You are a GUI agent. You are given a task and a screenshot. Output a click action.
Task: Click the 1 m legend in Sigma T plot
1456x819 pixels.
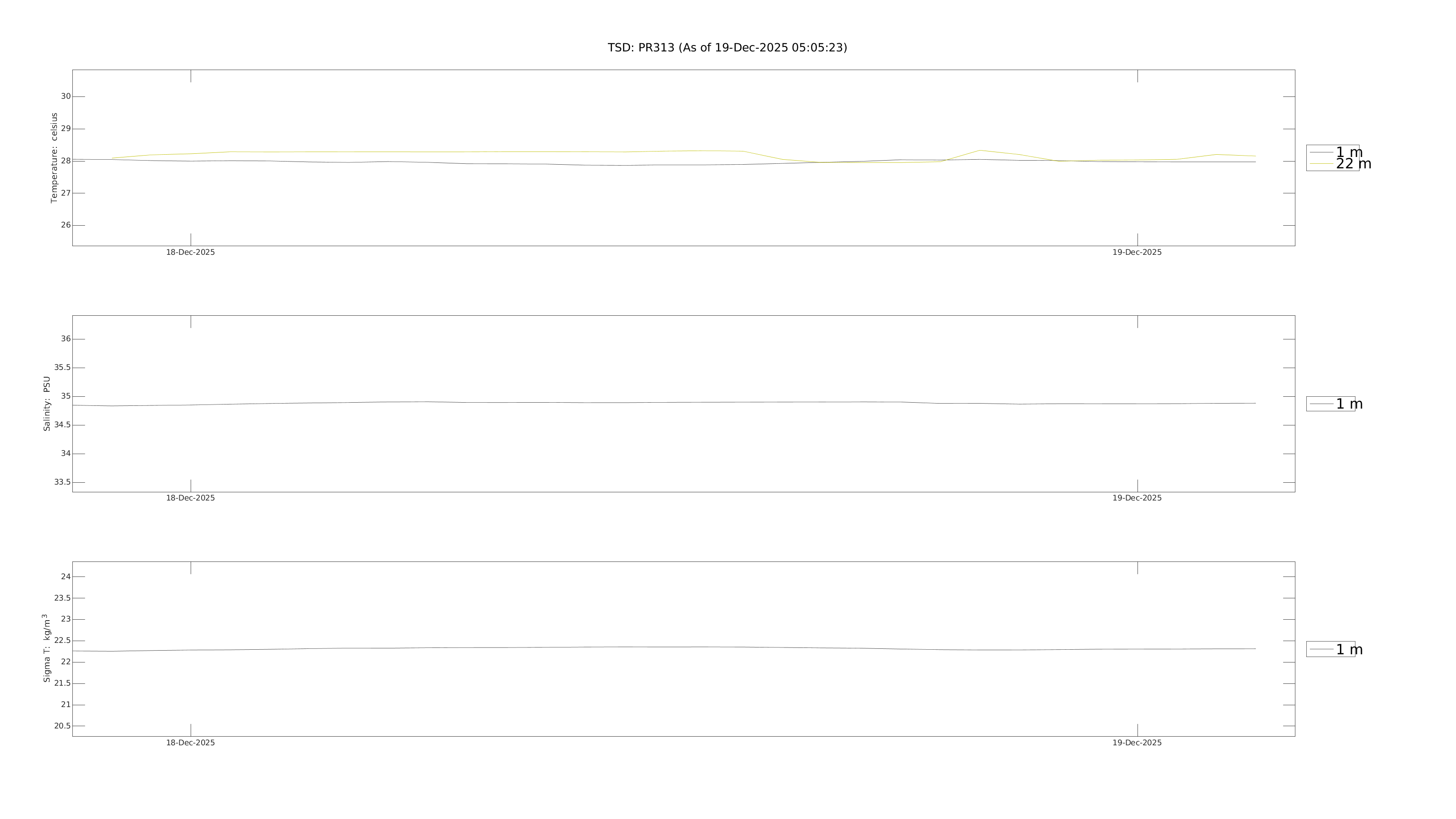pos(1349,650)
